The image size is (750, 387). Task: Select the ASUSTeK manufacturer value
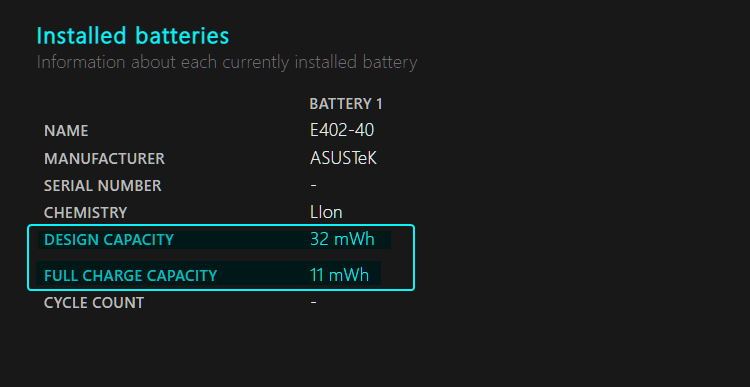coord(343,158)
